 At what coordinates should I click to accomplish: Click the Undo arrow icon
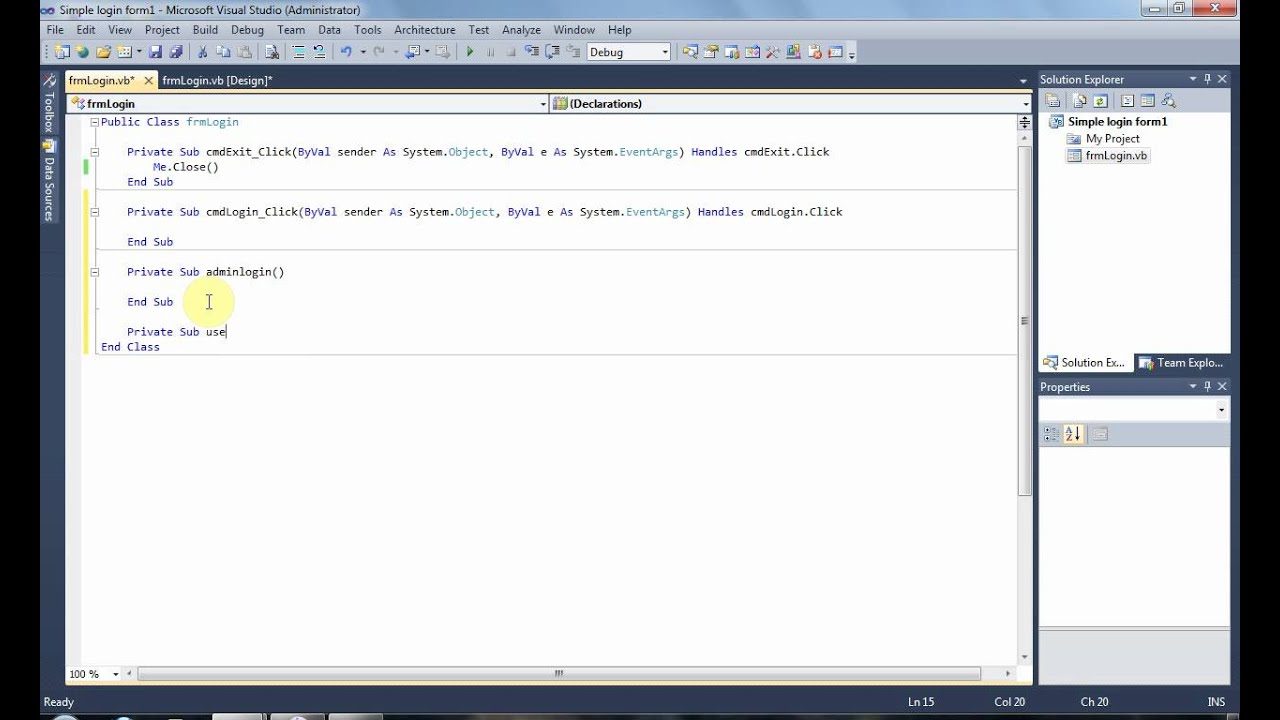coord(346,52)
